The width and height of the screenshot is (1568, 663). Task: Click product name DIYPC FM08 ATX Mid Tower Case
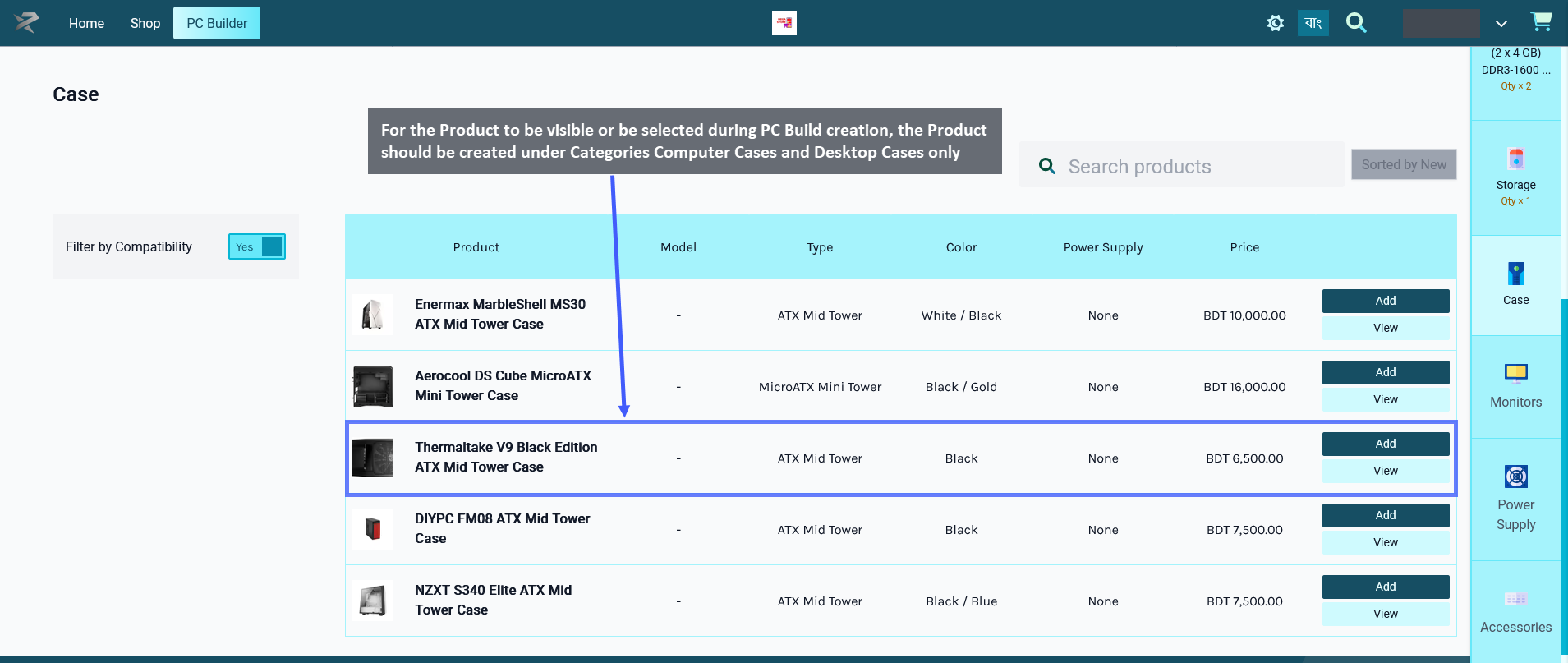click(503, 528)
